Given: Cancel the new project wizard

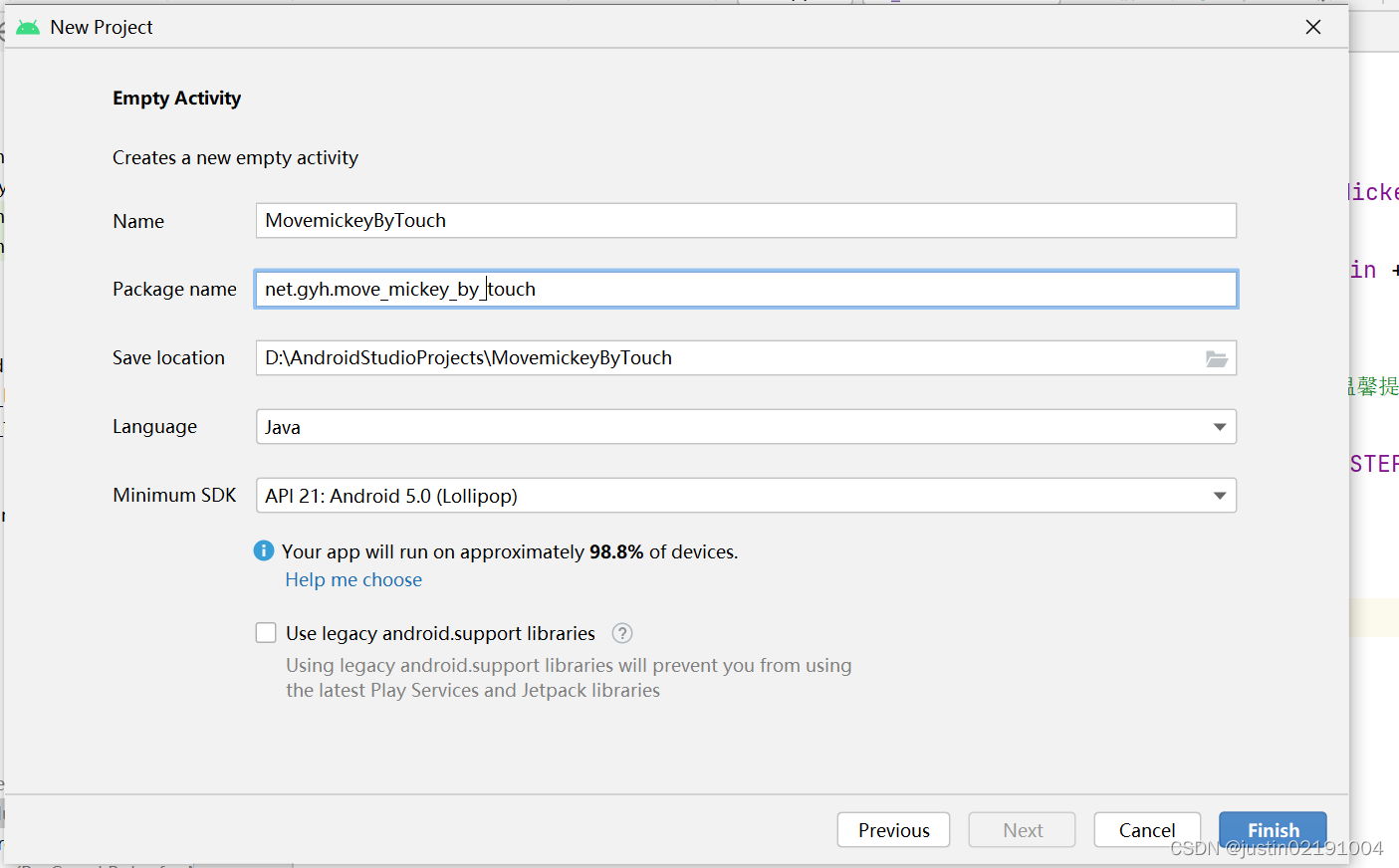Looking at the screenshot, I should pyautogui.click(x=1147, y=830).
